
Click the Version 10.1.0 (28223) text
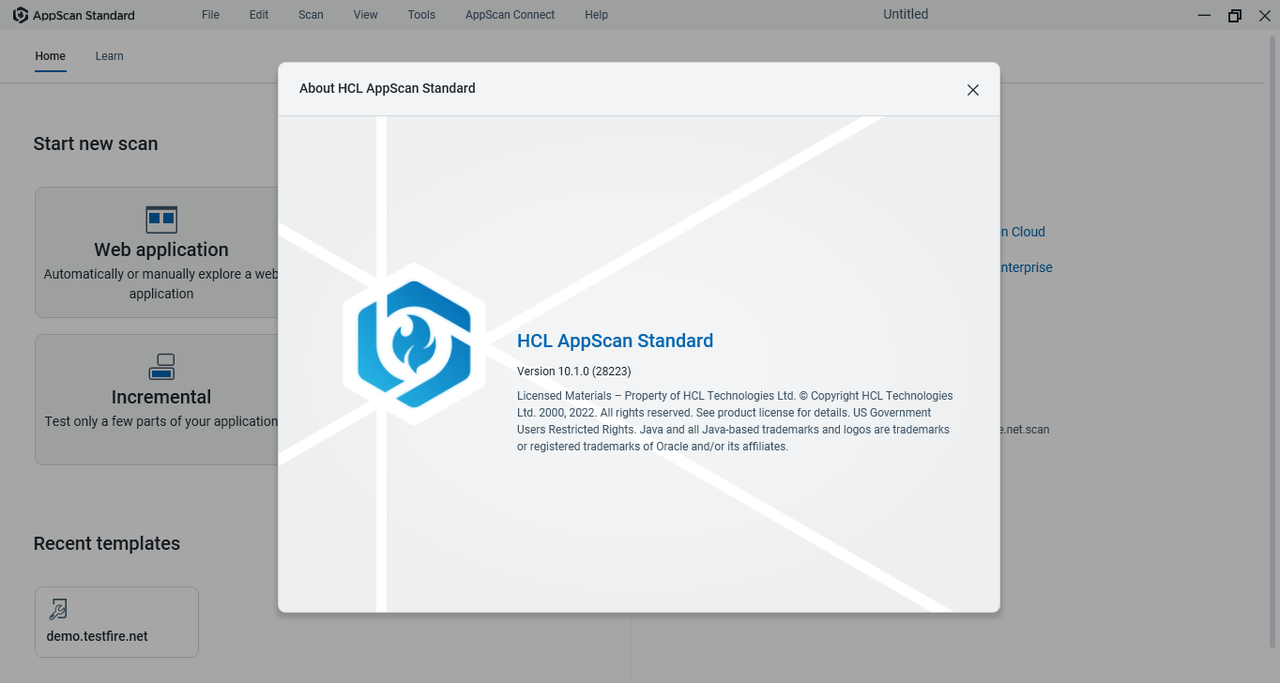(574, 371)
